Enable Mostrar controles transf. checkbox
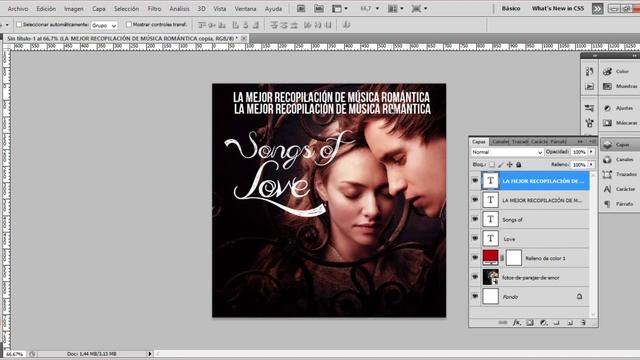Screen dimensions: 640x360 click(129, 24)
